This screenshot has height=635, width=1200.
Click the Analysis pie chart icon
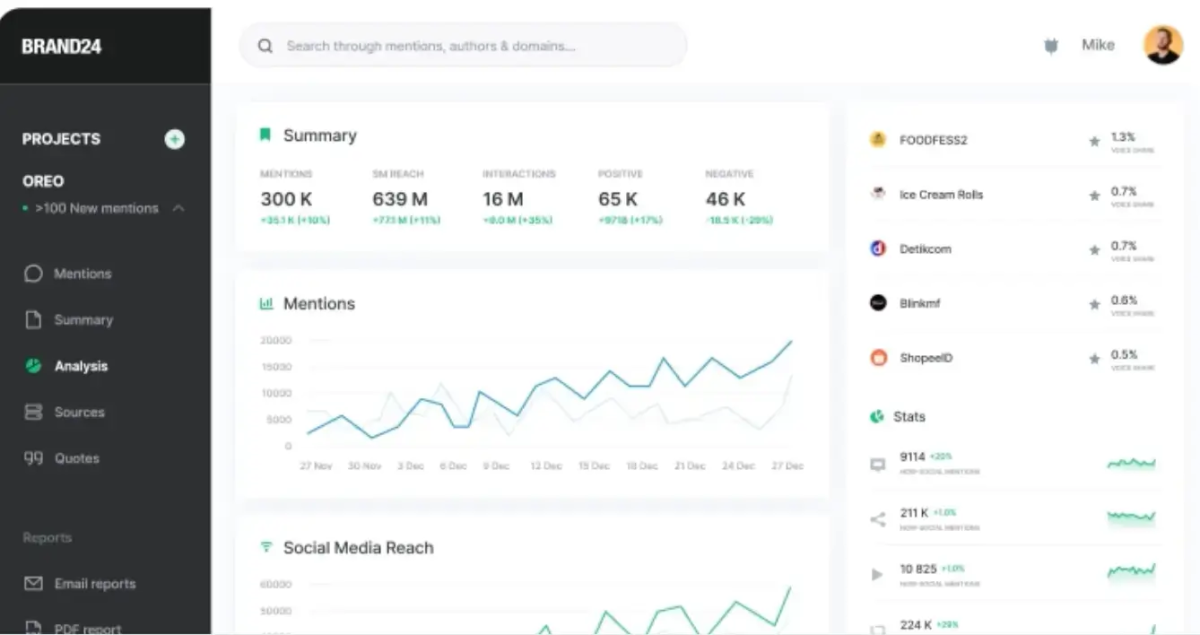(32, 366)
